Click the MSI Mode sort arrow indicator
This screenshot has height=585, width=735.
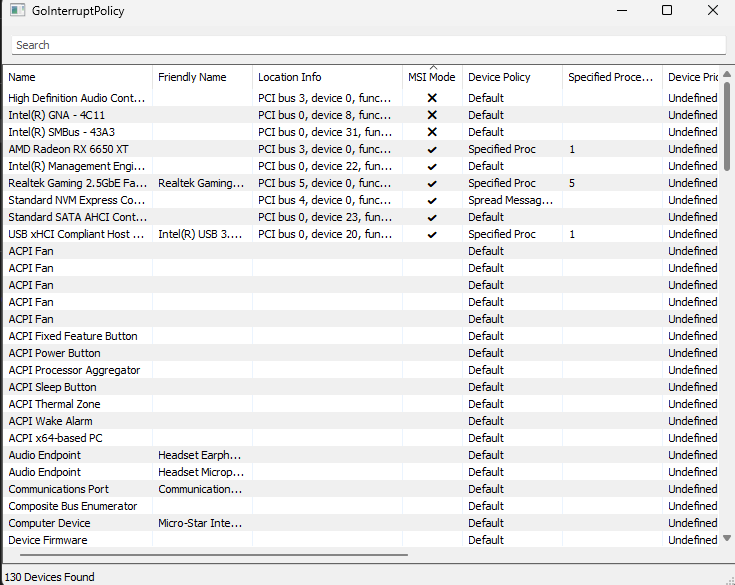(x=433, y=68)
